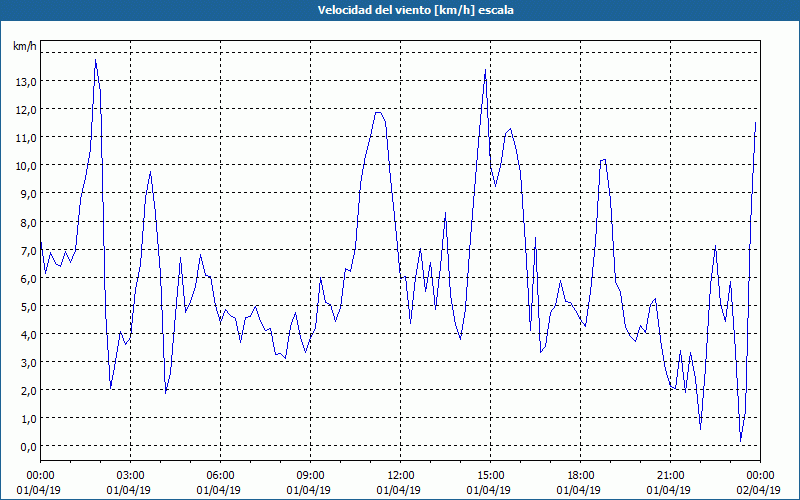Select the "0,0" y-axis tick label
Image resolution: width=800 pixels, height=500 pixels.
(x=27, y=446)
